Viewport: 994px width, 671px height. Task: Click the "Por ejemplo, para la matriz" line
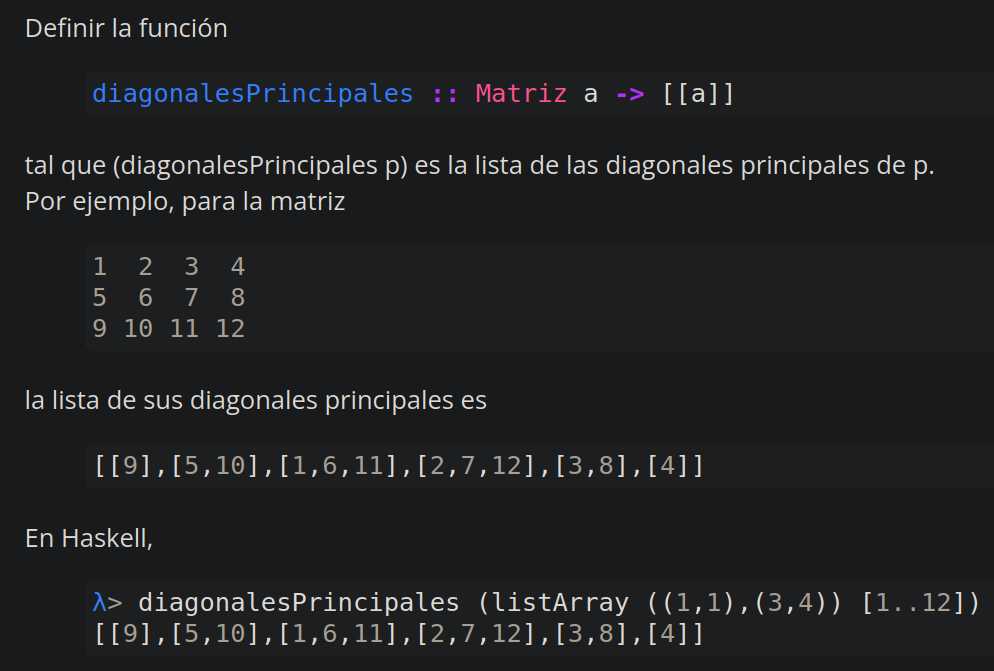[x=185, y=201]
